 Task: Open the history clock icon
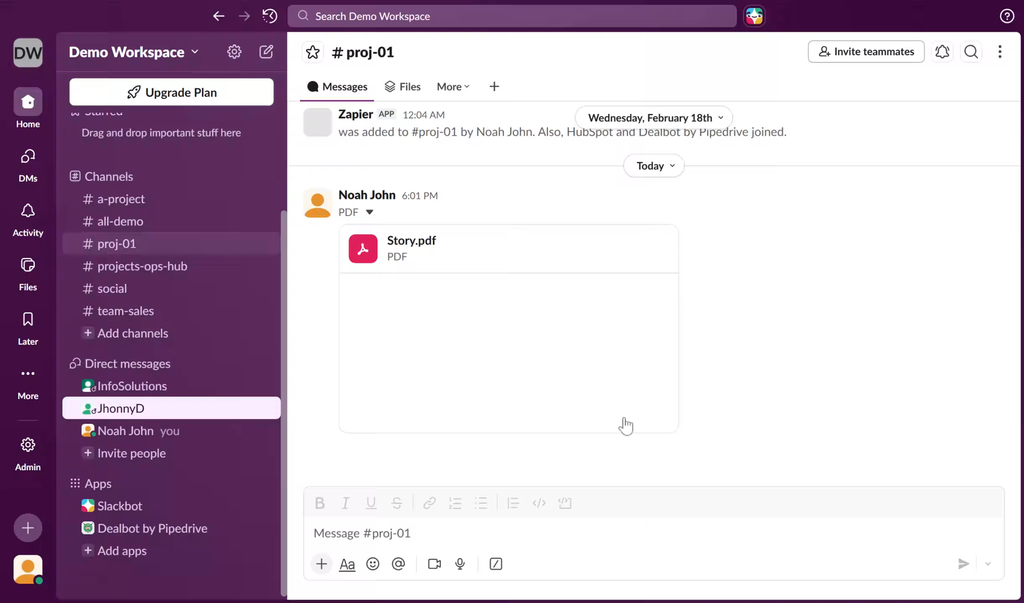[x=270, y=16]
